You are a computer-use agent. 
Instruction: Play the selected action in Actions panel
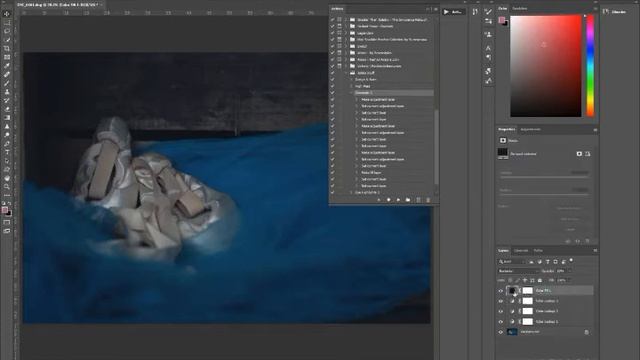tap(398, 200)
